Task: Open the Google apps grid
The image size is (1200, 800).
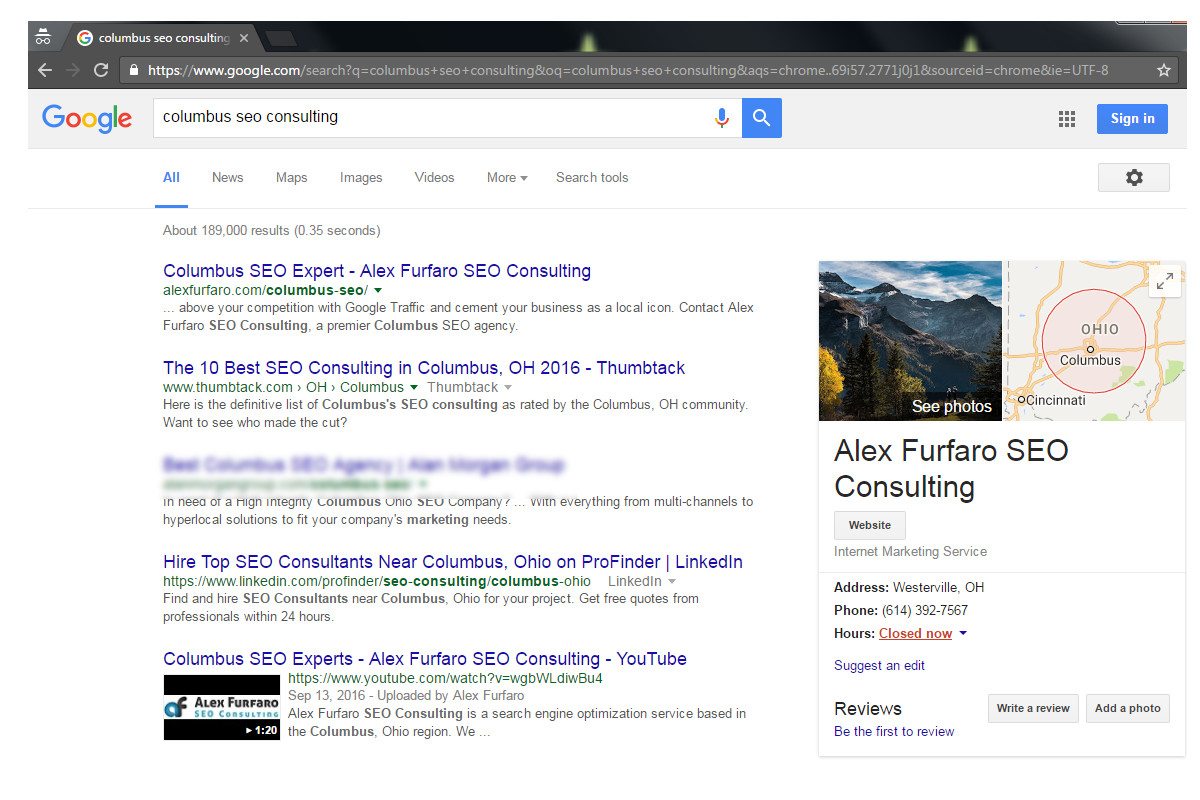Action: (x=1067, y=119)
